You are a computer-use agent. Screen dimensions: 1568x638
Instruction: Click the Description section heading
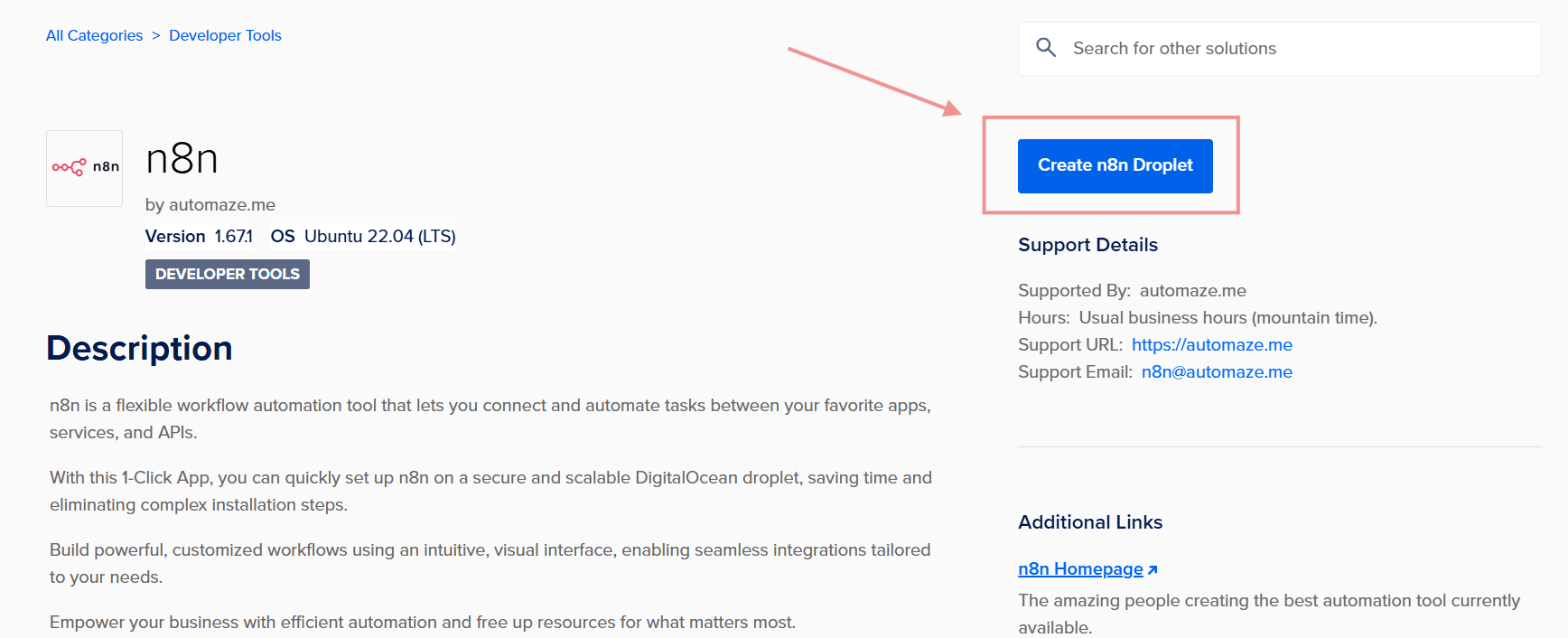[x=139, y=348]
